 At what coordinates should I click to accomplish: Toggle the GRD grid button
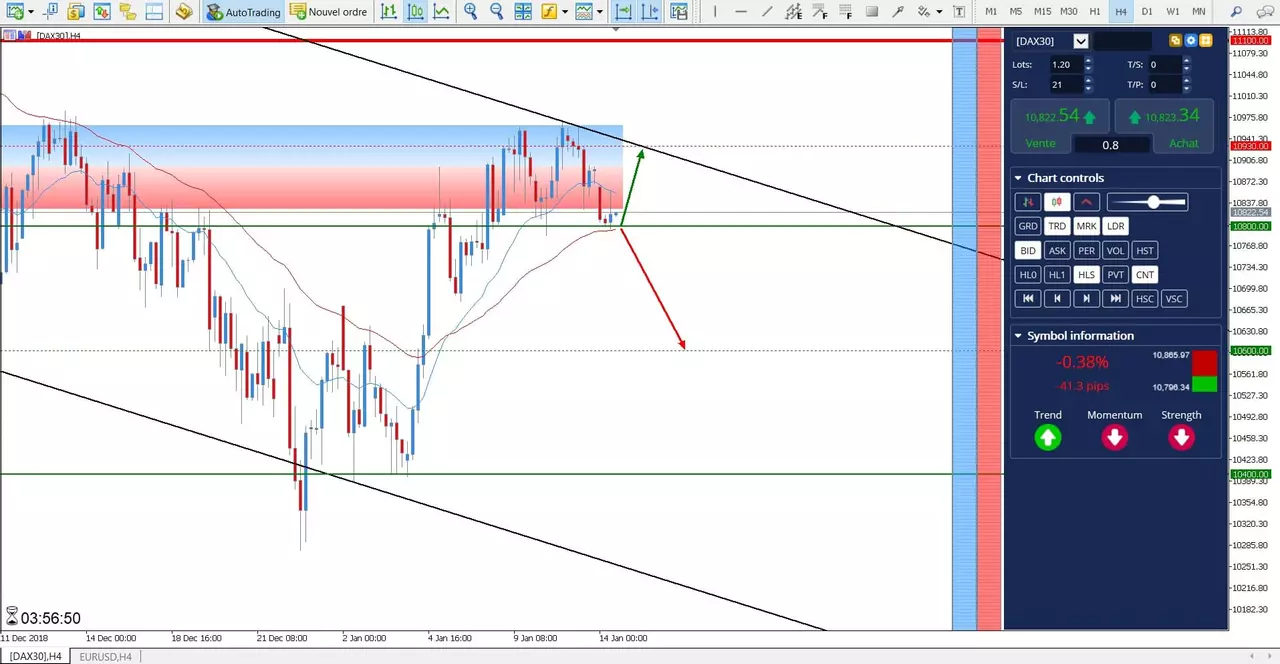click(x=1027, y=226)
